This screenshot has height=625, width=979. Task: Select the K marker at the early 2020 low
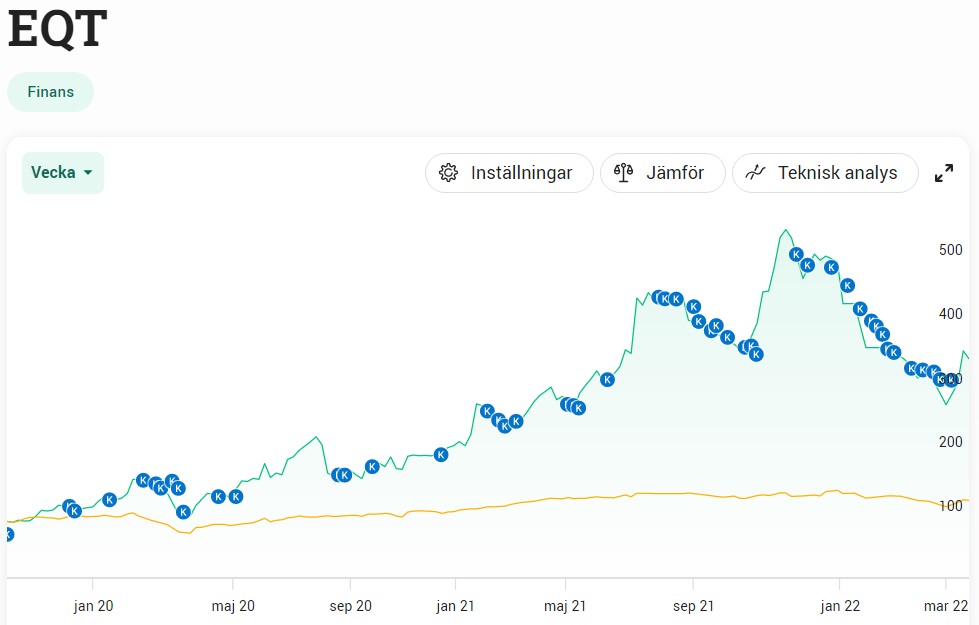pyautogui.click(x=183, y=512)
